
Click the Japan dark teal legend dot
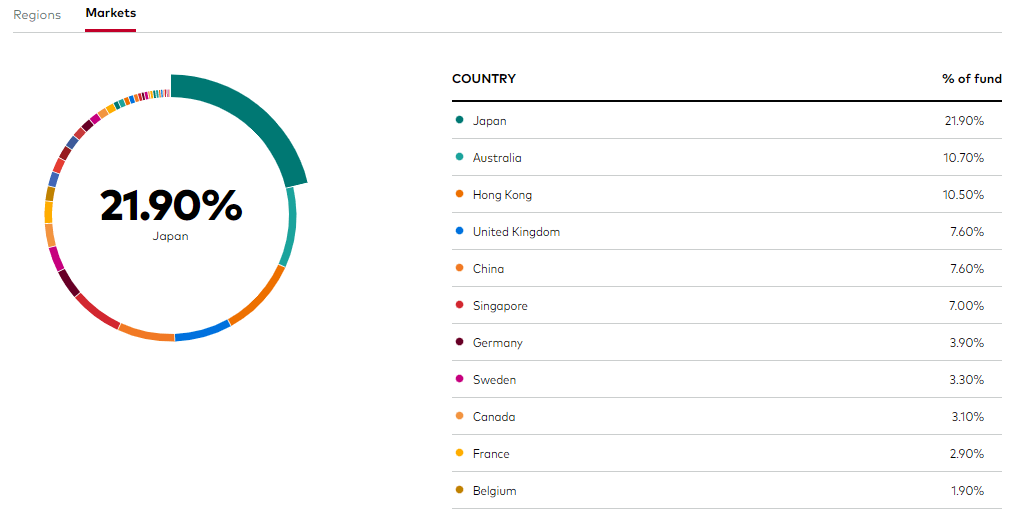click(459, 120)
